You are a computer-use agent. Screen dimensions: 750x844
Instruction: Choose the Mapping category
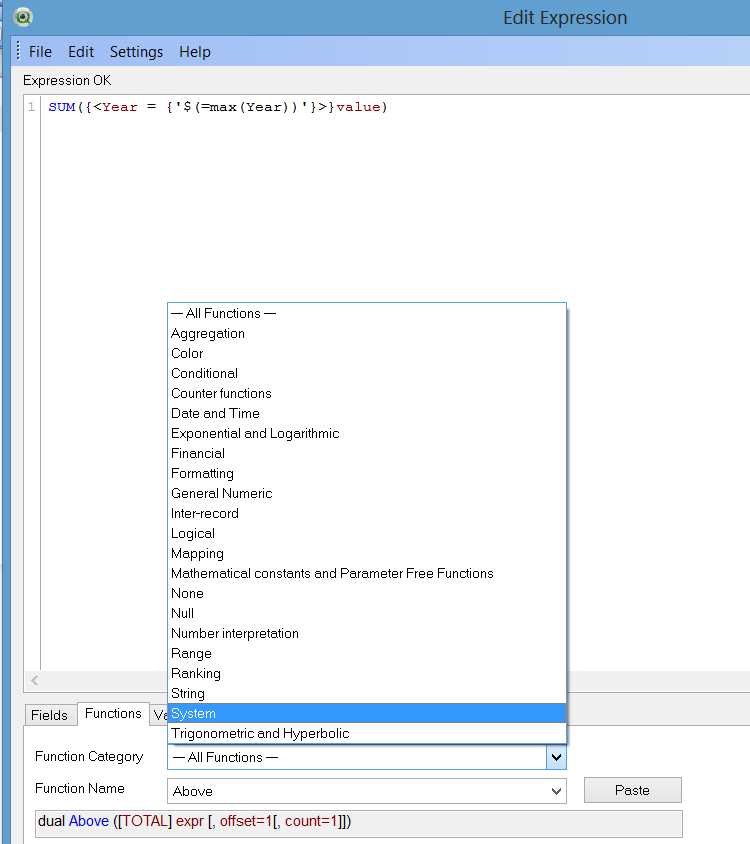coord(367,553)
